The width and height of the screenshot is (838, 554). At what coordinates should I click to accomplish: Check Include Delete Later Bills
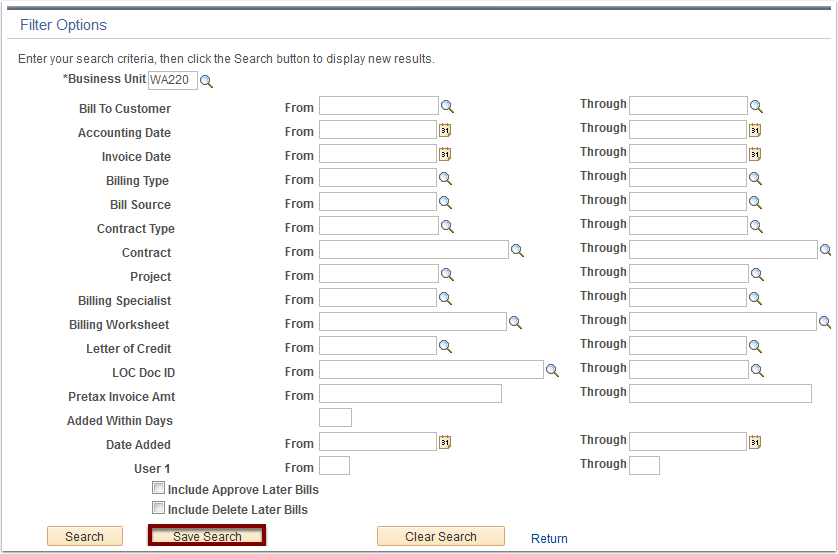[x=158, y=508]
